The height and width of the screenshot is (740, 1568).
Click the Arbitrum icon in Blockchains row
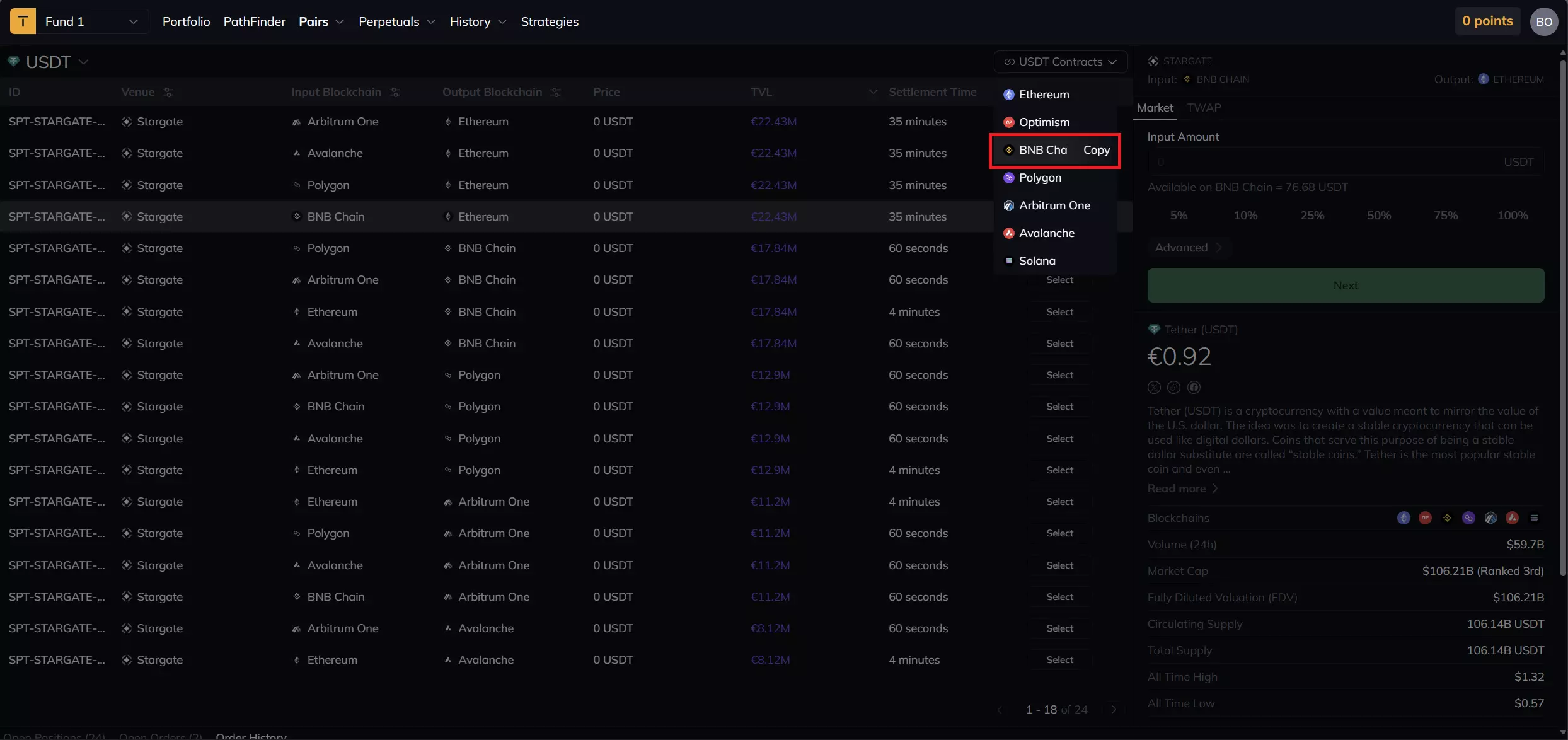(1490, 518)
